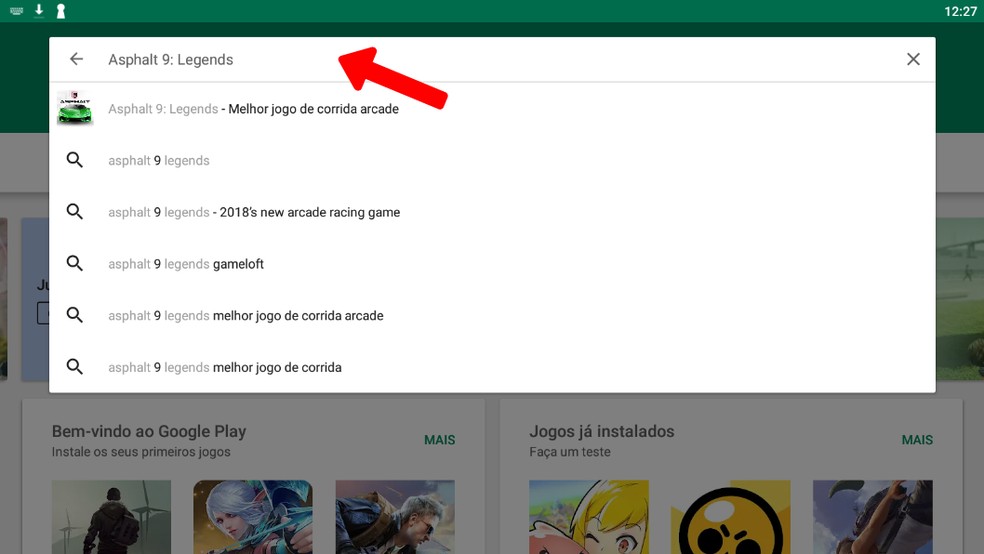
Task: Click the keyboard icon in status bar
Action: (x=16, y=11)
